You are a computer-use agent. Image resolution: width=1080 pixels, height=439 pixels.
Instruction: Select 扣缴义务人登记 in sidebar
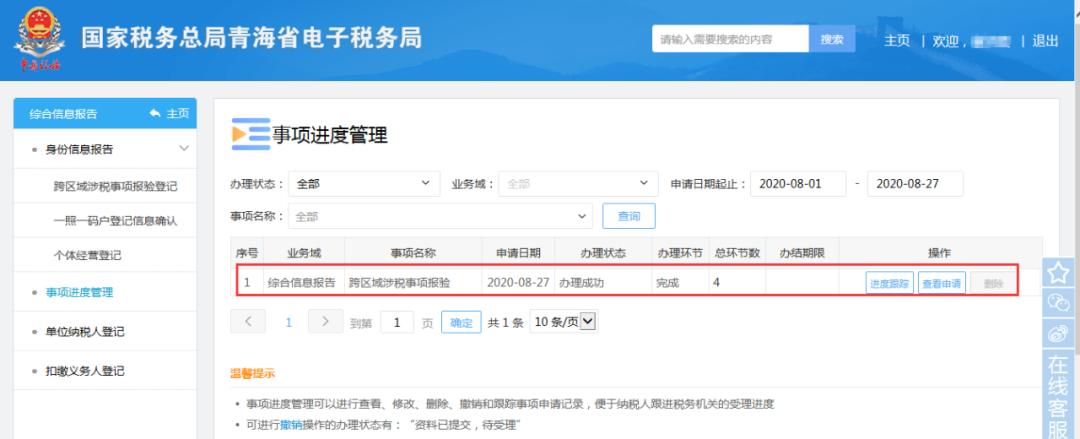coord(85,371)
